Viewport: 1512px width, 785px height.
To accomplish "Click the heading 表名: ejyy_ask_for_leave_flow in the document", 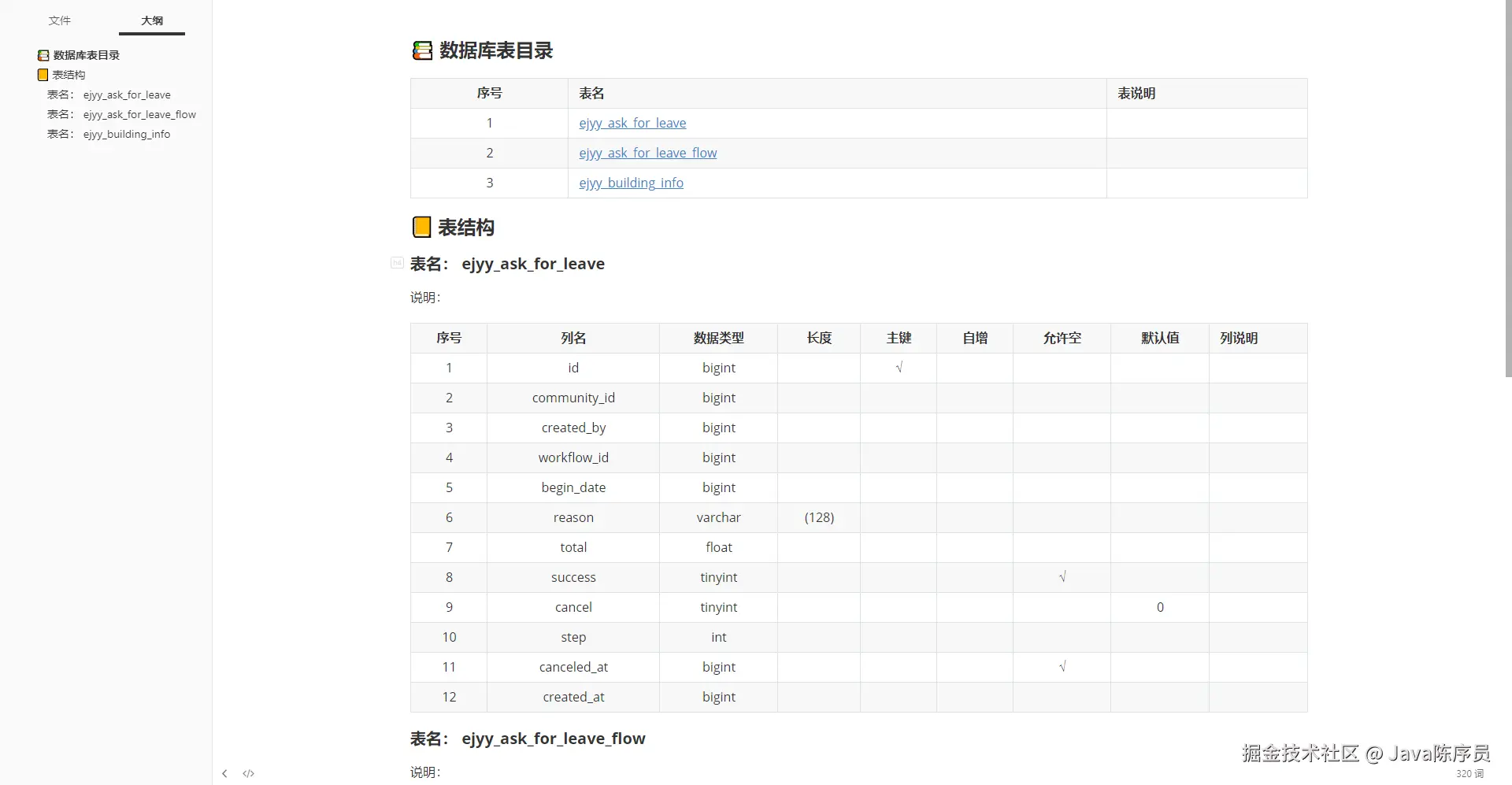I will 528,739.
